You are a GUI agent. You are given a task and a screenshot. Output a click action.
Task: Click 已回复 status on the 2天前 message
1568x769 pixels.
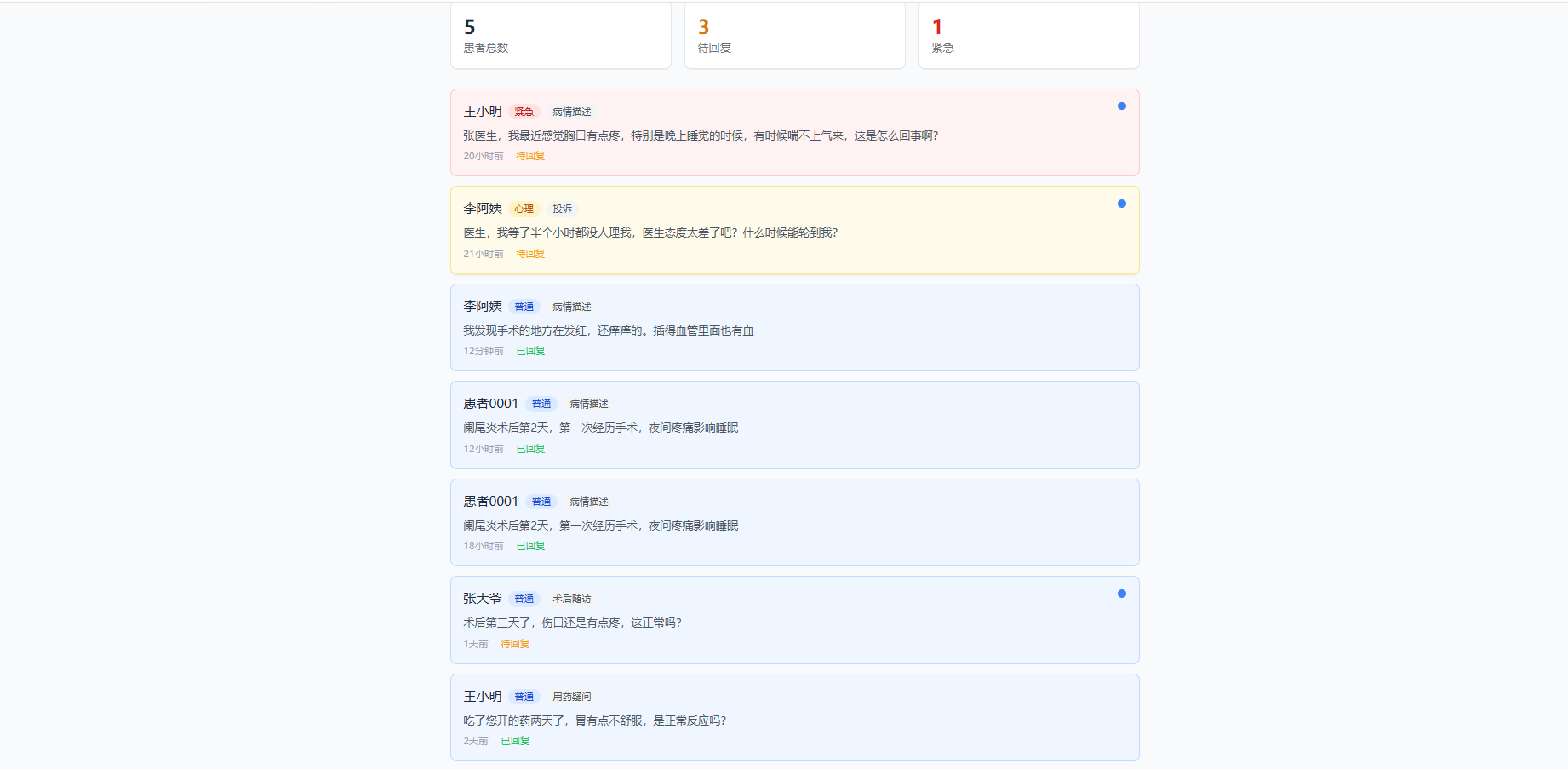click(514, 741)
